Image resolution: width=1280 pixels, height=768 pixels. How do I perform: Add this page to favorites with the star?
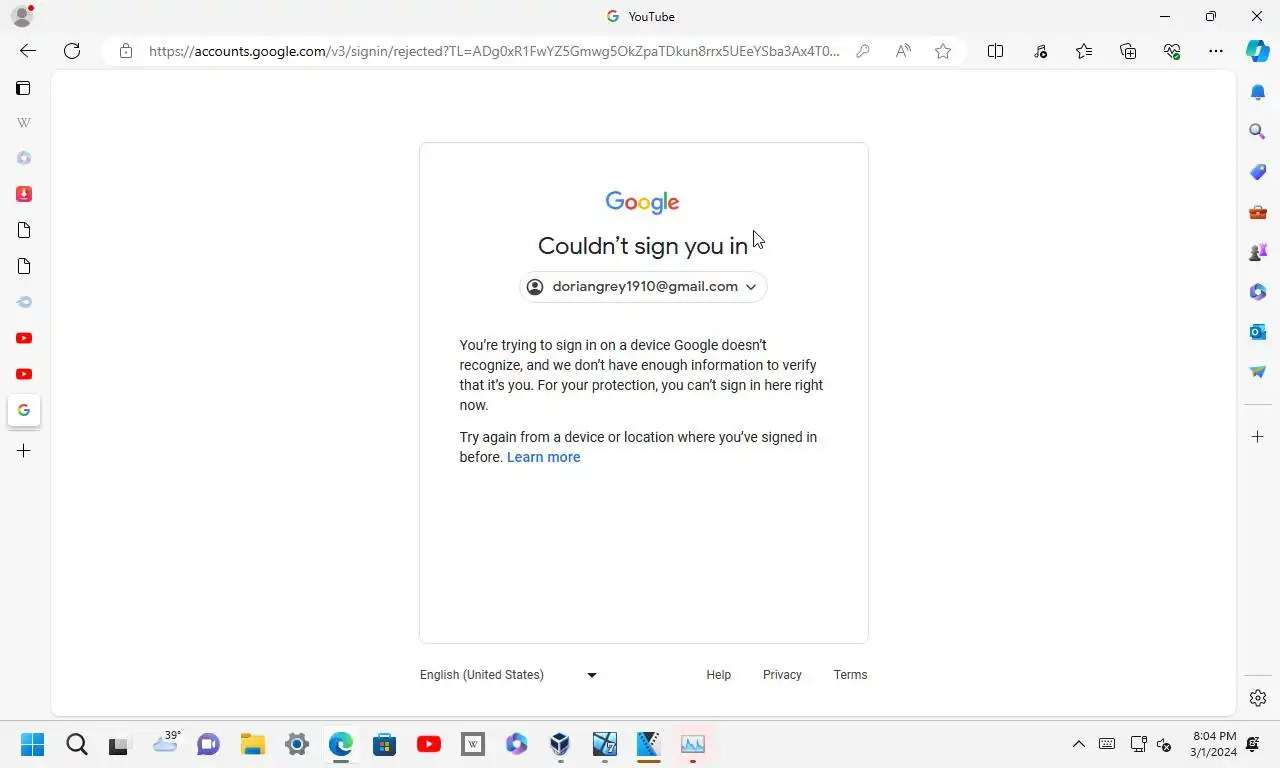click(943, 51)
